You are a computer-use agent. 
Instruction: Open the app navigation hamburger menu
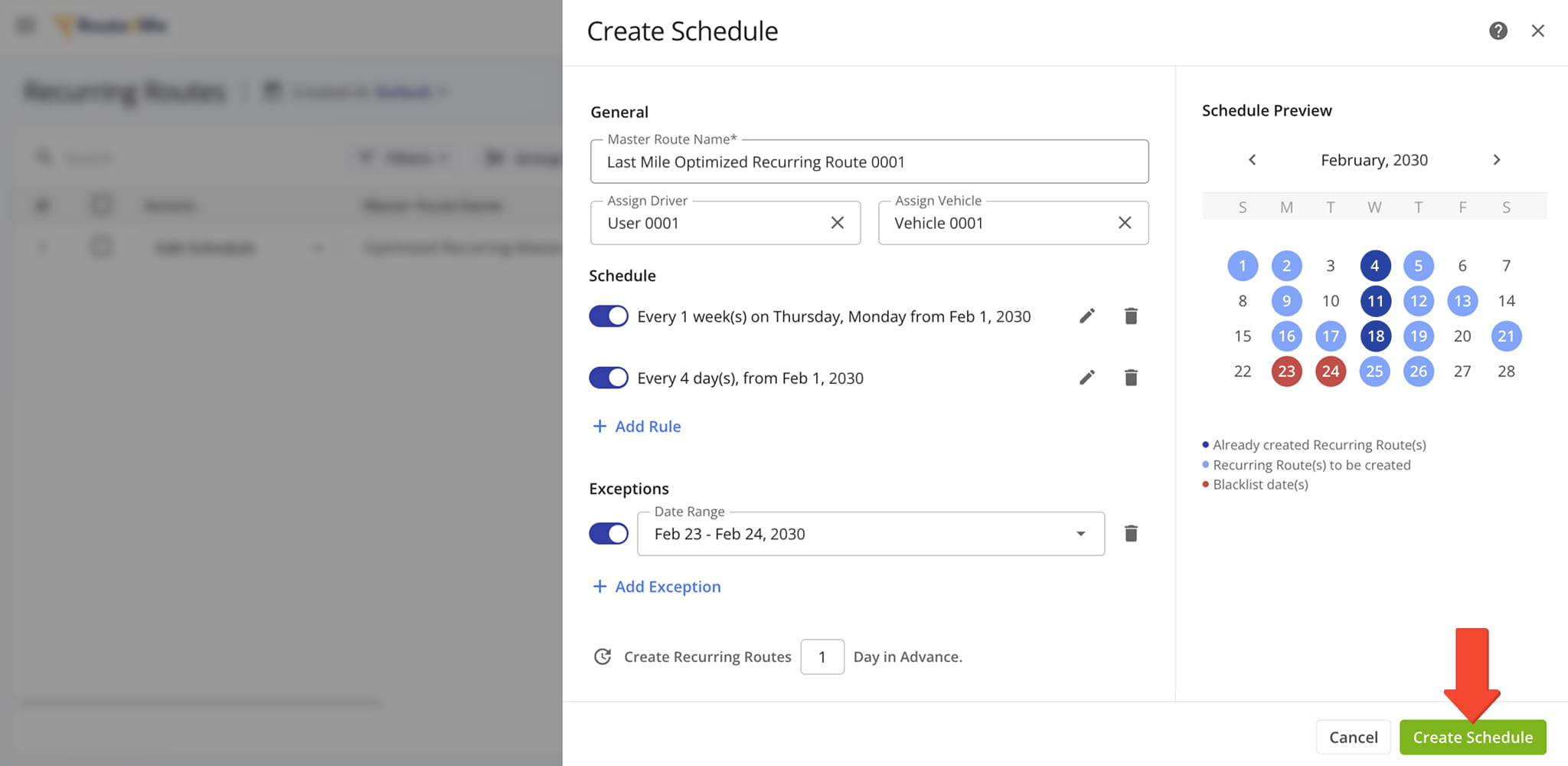24,25
